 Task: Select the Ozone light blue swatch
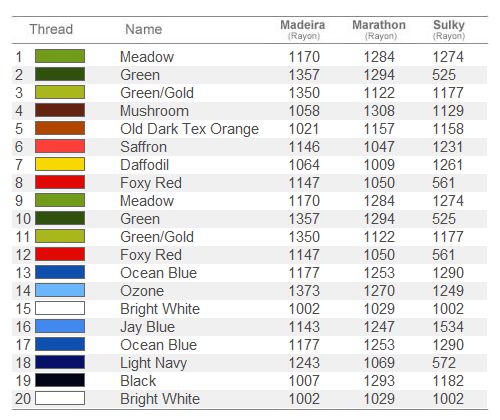coord(60,290)
